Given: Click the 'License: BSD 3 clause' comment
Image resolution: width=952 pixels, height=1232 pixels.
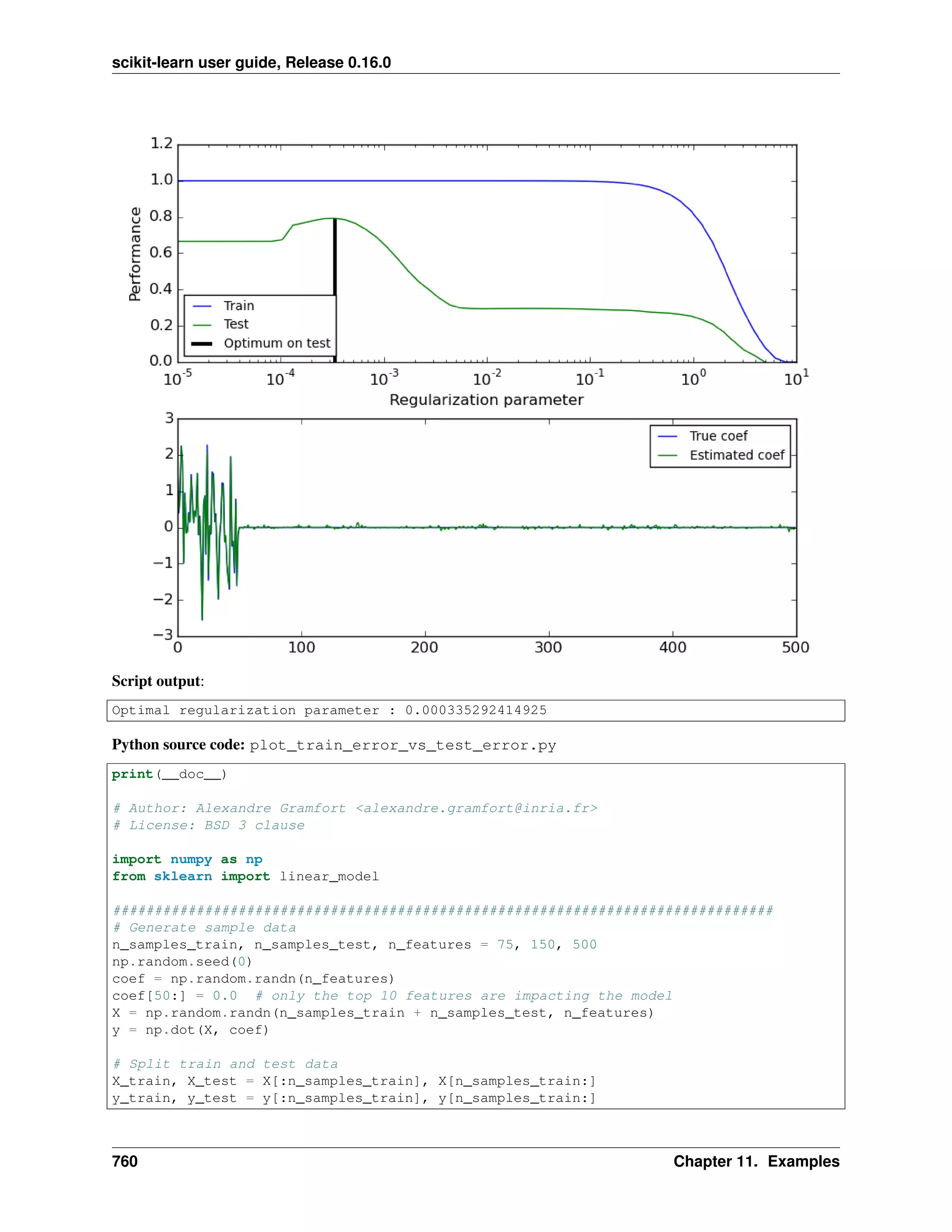Looking at the screenshot, I should (x=209, y=825).
